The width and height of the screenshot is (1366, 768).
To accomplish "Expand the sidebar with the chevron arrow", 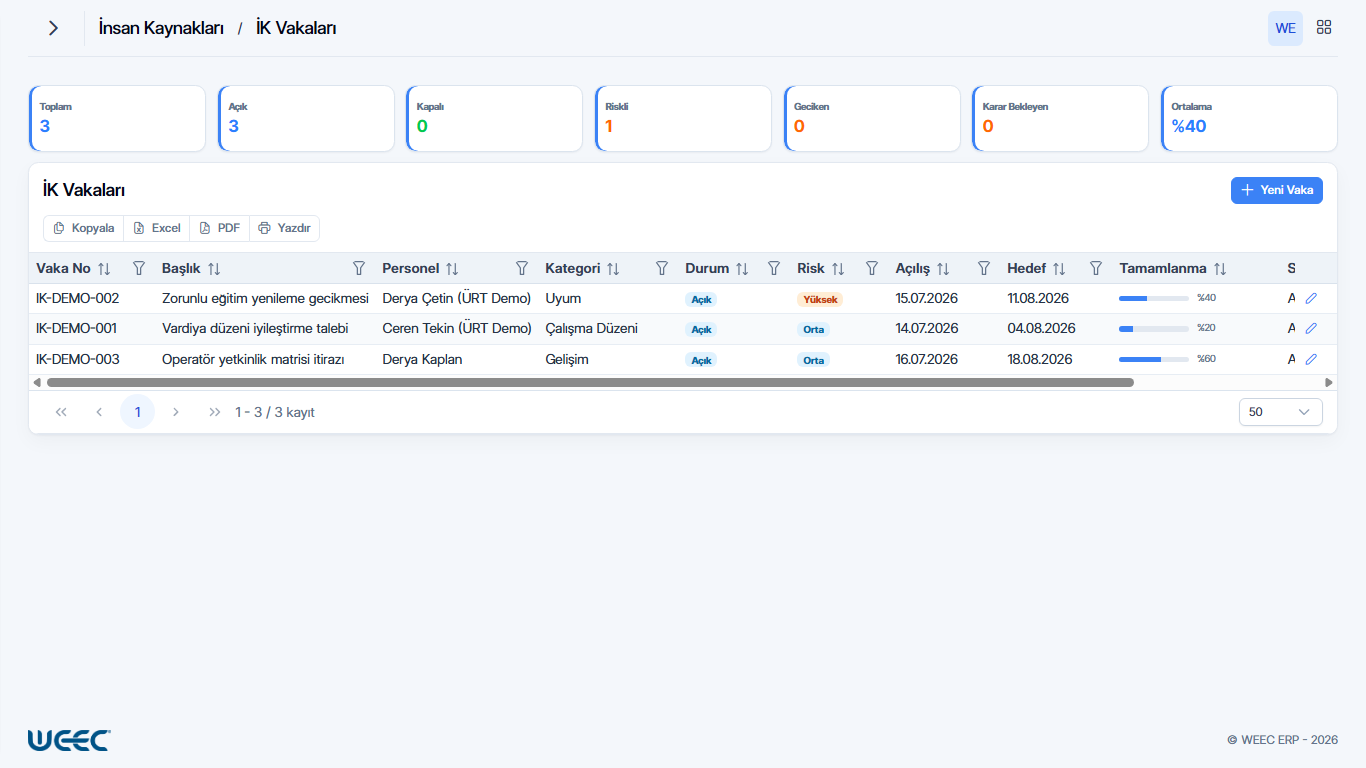I will pos(53,28).
